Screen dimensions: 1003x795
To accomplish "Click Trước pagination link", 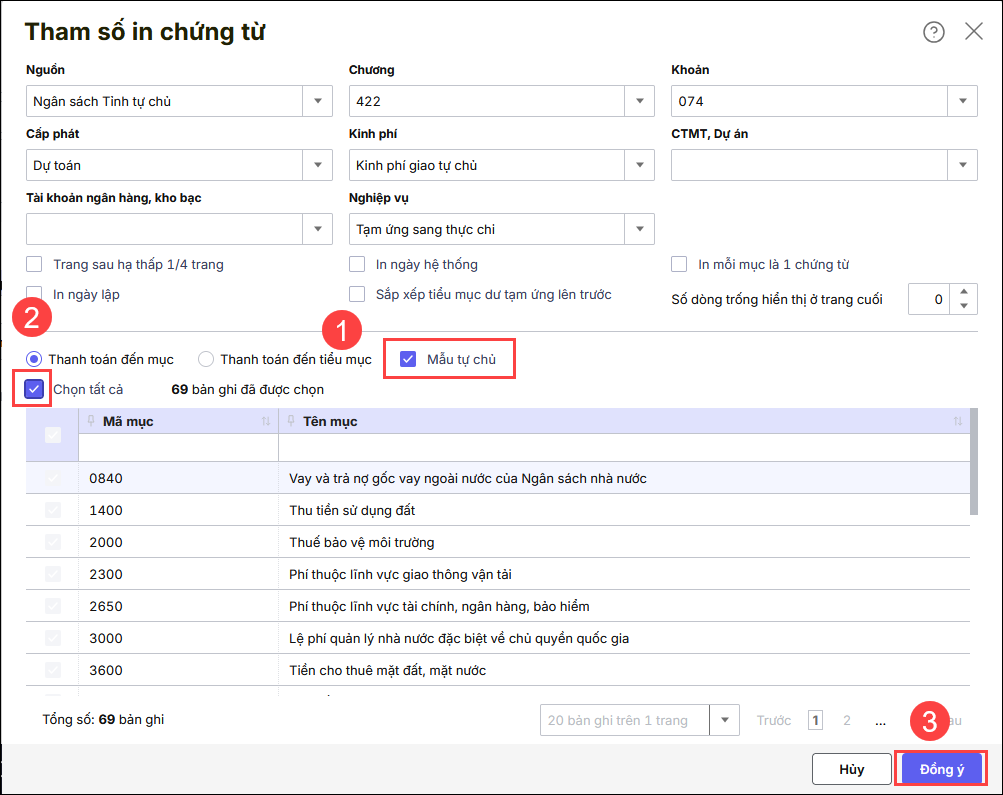I will pyautogui.click(x=773, y=720).
